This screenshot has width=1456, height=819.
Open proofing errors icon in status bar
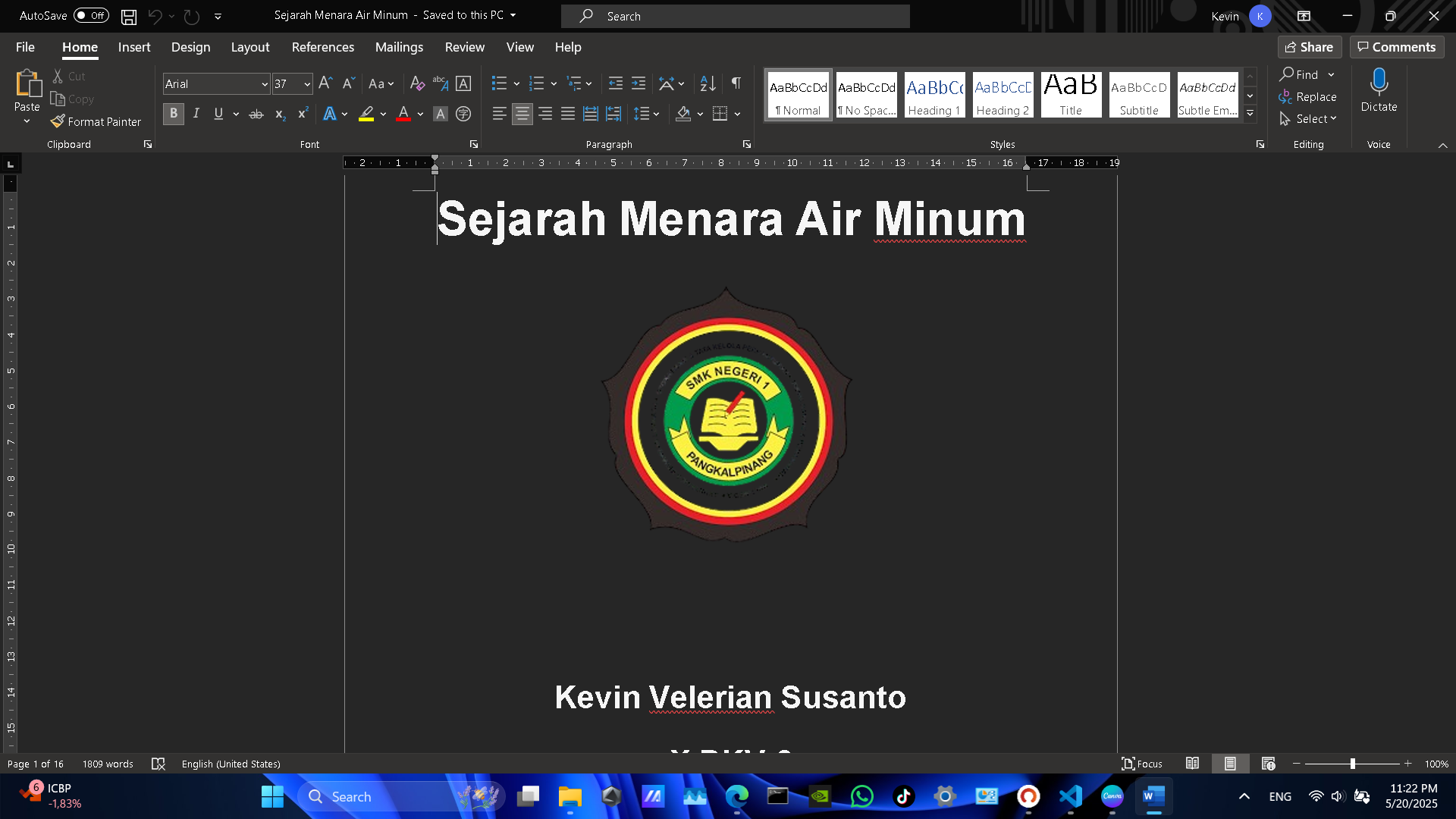coord(158,764)
